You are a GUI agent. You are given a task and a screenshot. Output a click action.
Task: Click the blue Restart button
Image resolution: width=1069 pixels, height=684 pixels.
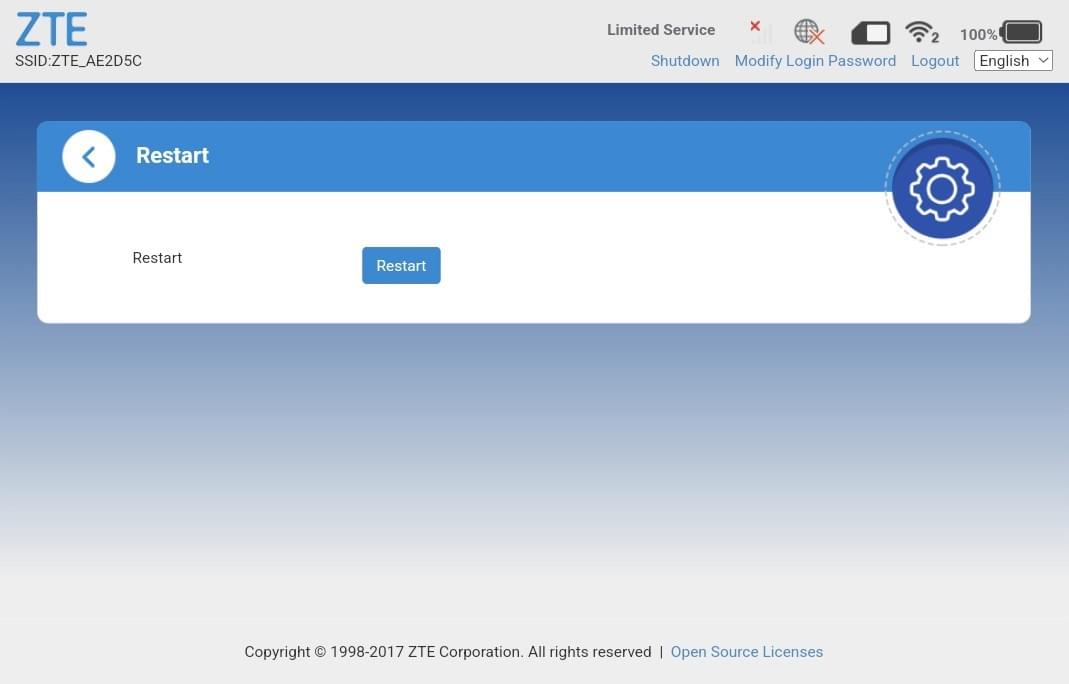coord(401,265)
